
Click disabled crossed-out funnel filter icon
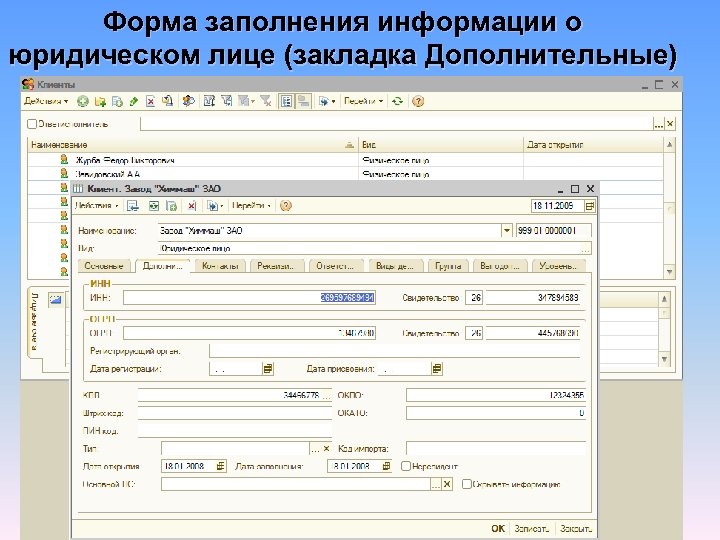pyautogui.click(x=266, y=101)
